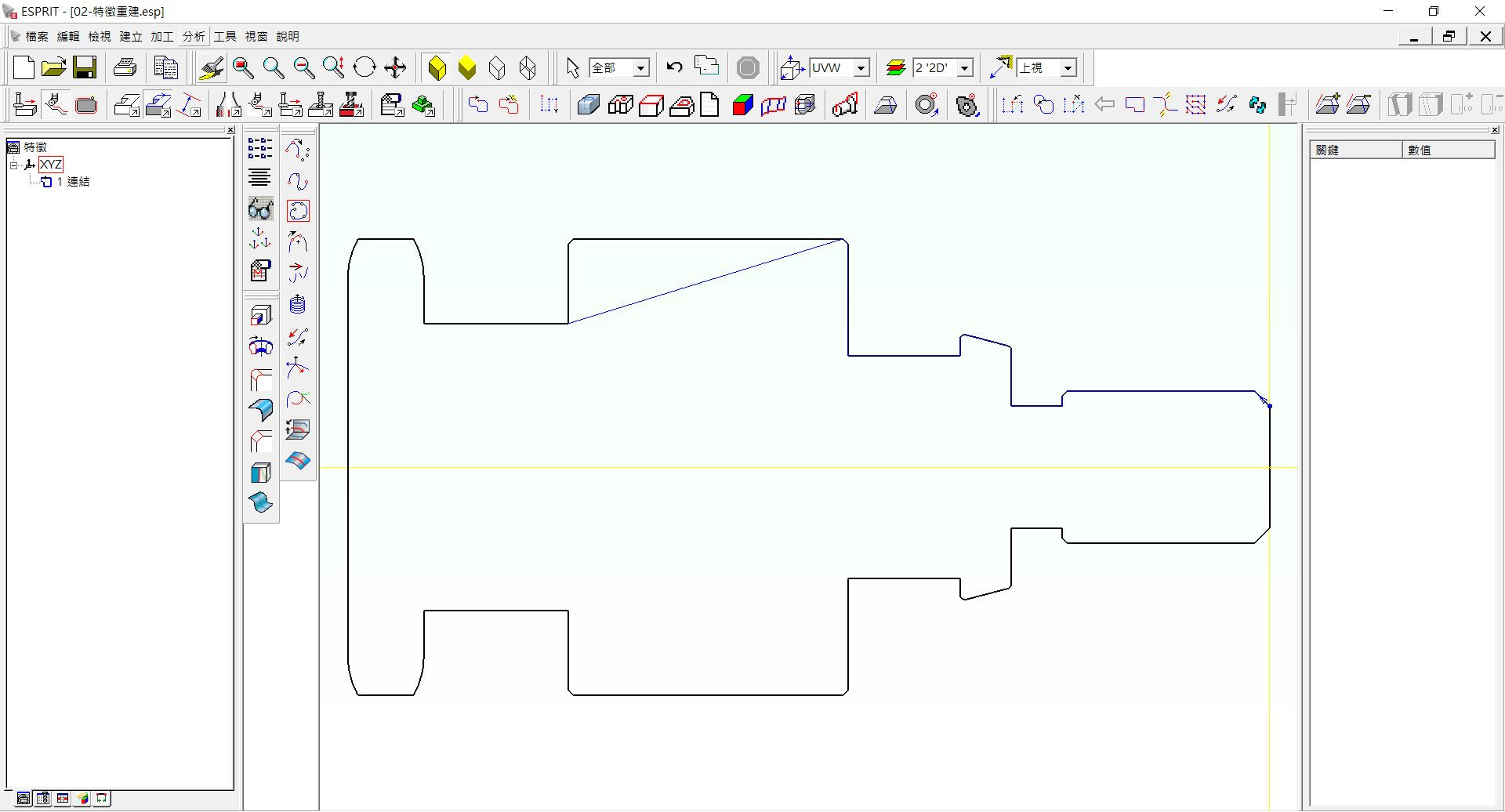Collapse the XYZ tree node
This screenshot has height=812, width=1505.
click(x=13, y=165)
